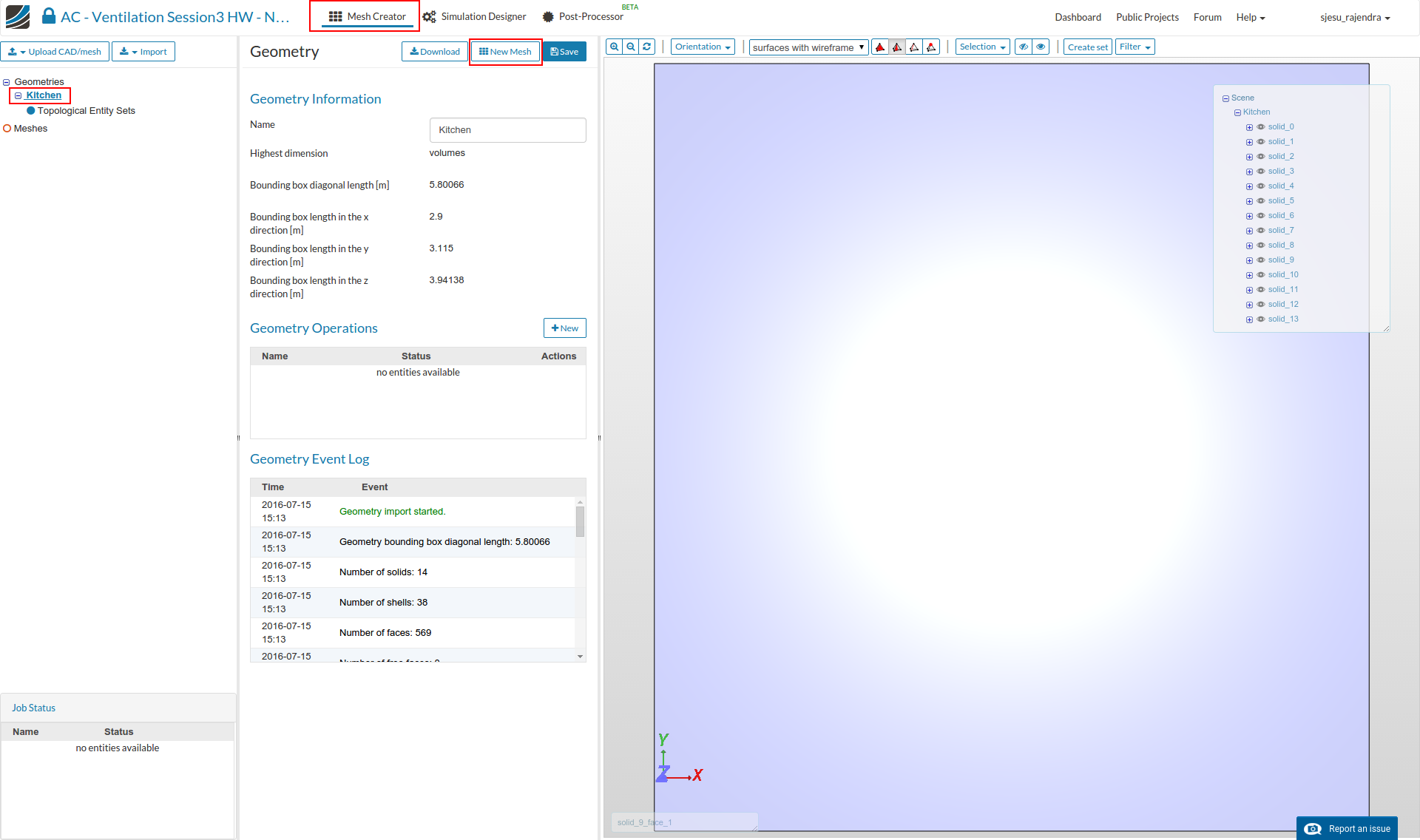
Task: Reset the viewer with refresh icon
Action: click(x=647, y=47)
